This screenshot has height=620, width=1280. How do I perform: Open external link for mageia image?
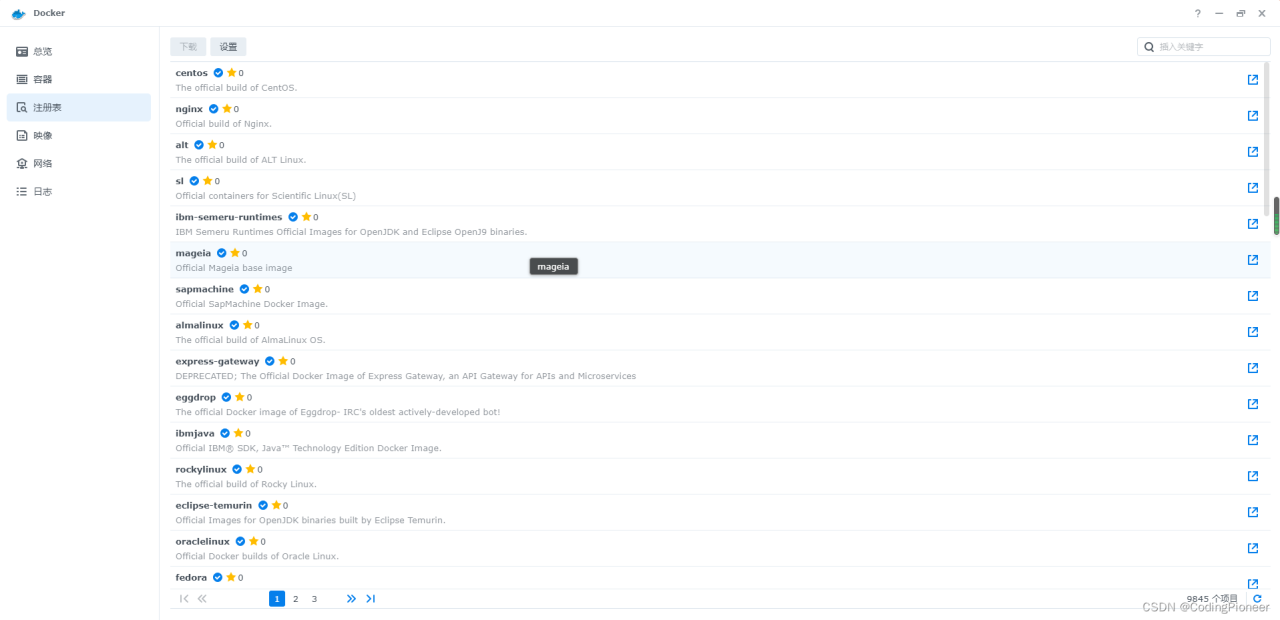coord(1253,260)
